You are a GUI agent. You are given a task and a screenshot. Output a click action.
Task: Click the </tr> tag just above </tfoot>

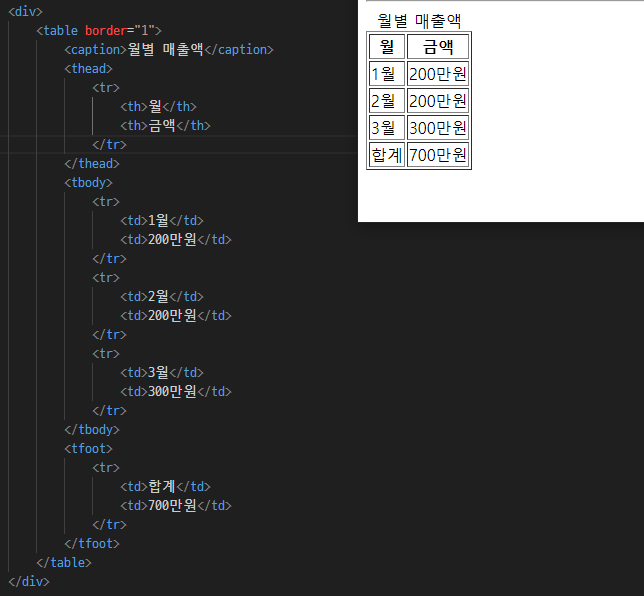[110, 525]
